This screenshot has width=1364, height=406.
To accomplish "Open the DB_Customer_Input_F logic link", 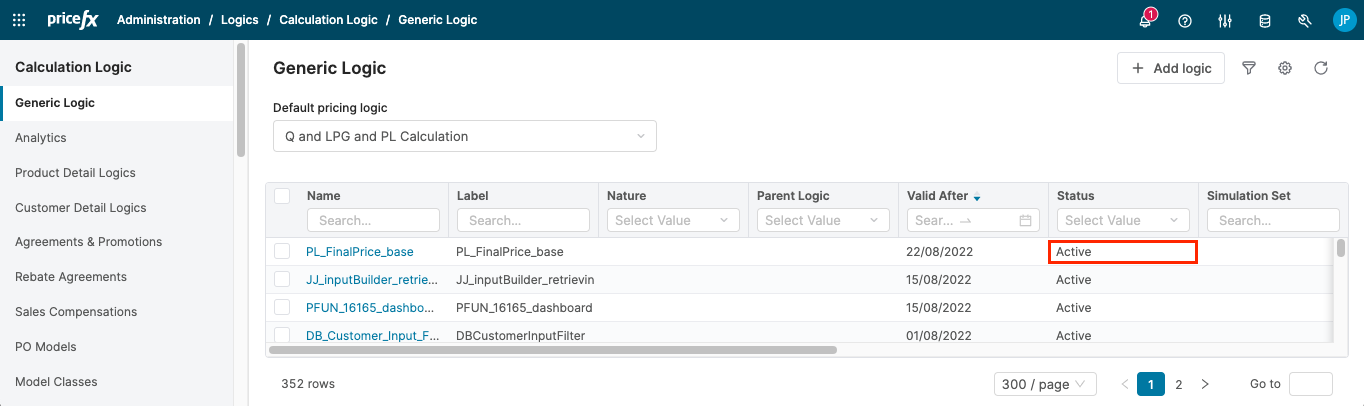I will [372, 336].
